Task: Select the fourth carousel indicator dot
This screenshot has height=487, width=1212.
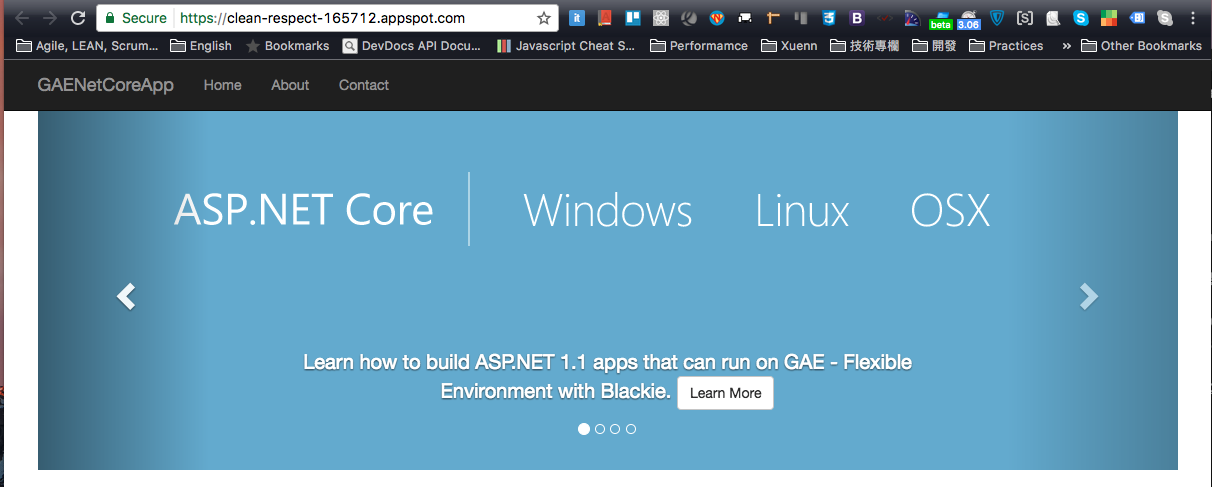Action: point(631,429)
